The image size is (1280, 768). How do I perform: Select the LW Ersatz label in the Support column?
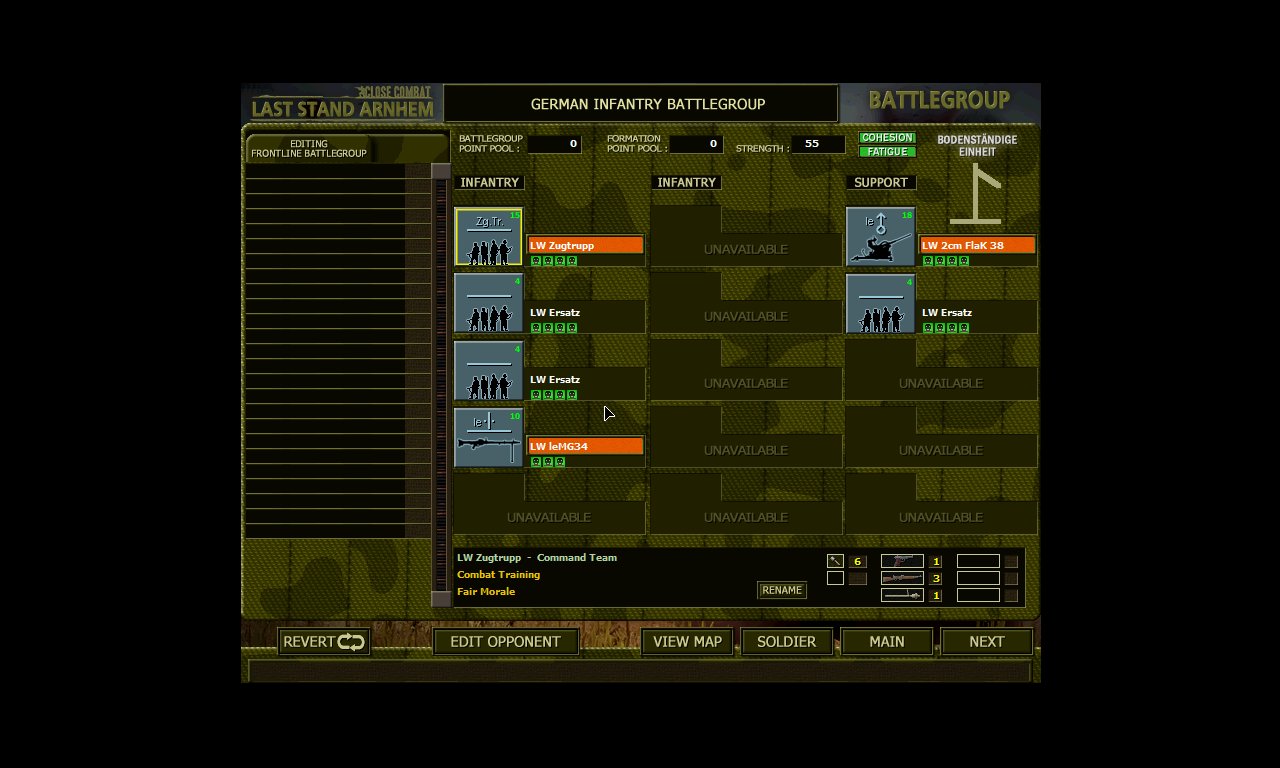click(x=947, y=313)
